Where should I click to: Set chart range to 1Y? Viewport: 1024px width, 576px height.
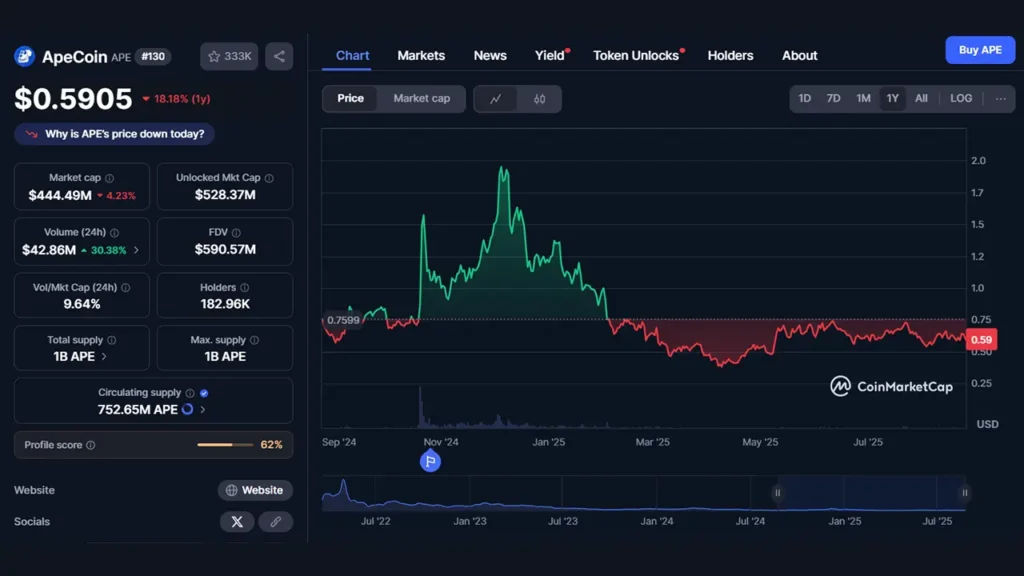[x=892, y=99]
